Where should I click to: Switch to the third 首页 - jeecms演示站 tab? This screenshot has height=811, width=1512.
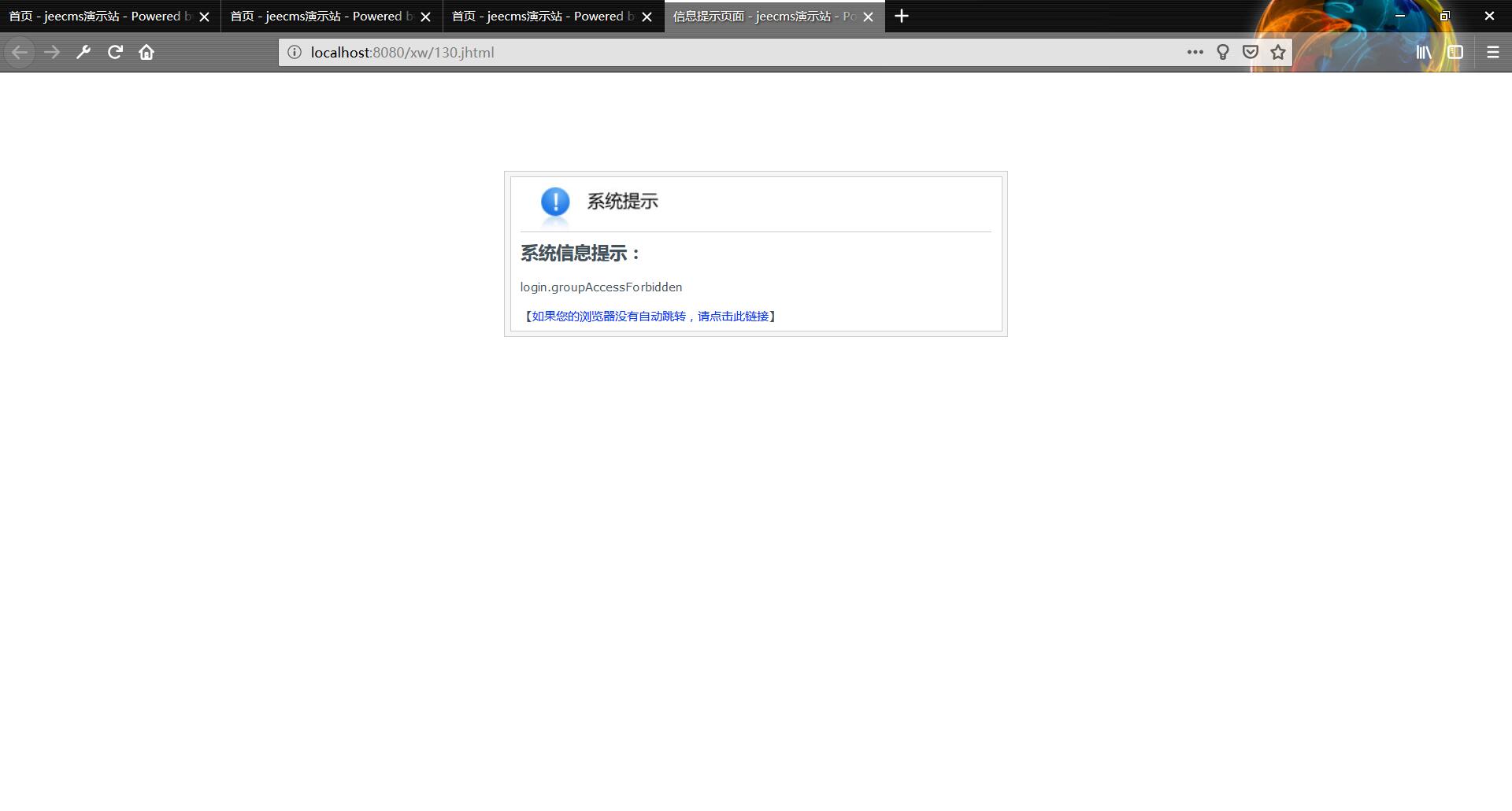click(x=553, y=17)
